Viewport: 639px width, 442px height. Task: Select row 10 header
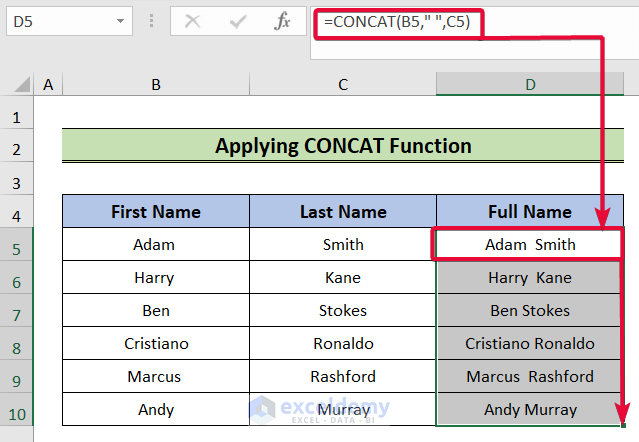pos(17,410)
